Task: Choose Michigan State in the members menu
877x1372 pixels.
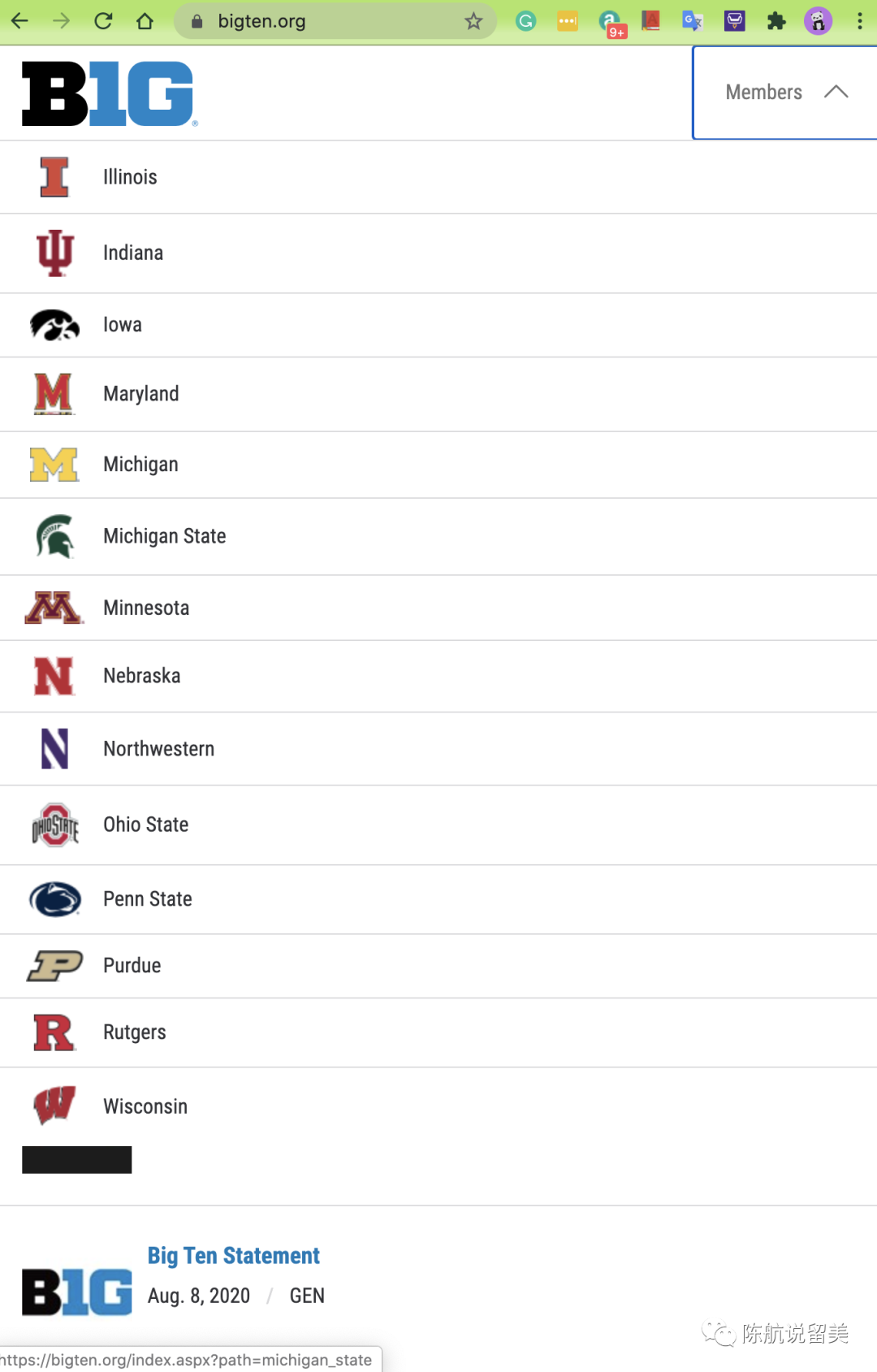Action: point(164,536)
